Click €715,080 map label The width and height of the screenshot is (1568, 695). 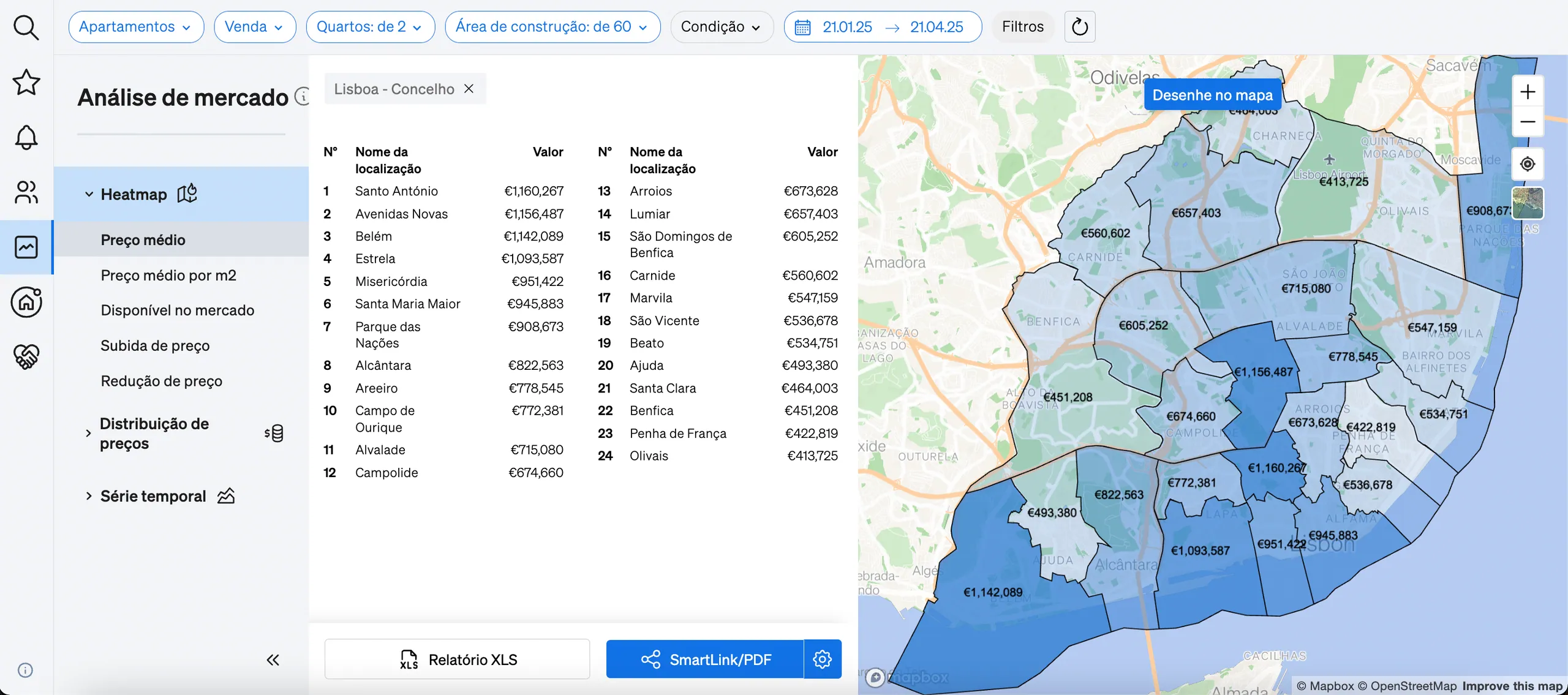(1306, 288)
